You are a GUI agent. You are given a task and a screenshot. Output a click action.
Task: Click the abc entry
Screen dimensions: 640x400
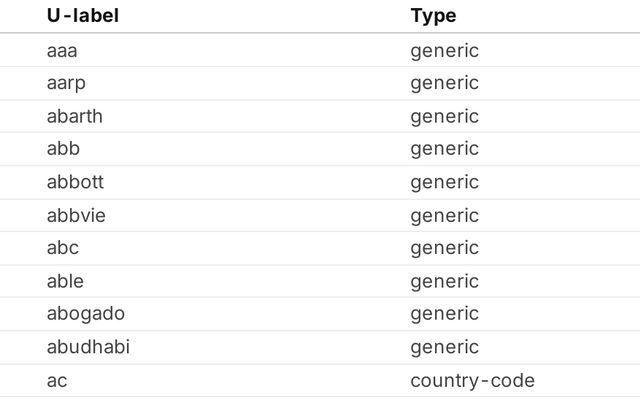[x=62, y=248]
